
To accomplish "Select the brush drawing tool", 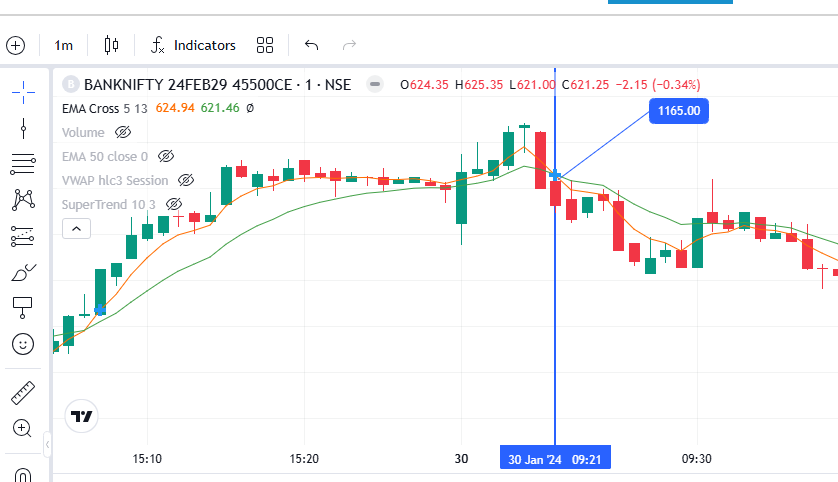I will pos(23,272).
